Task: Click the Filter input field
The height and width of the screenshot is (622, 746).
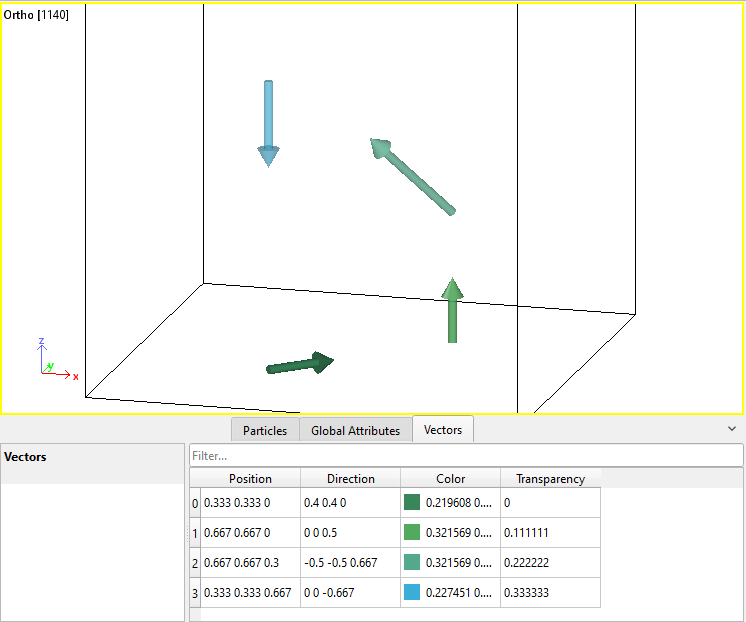Action: point(465,455)
